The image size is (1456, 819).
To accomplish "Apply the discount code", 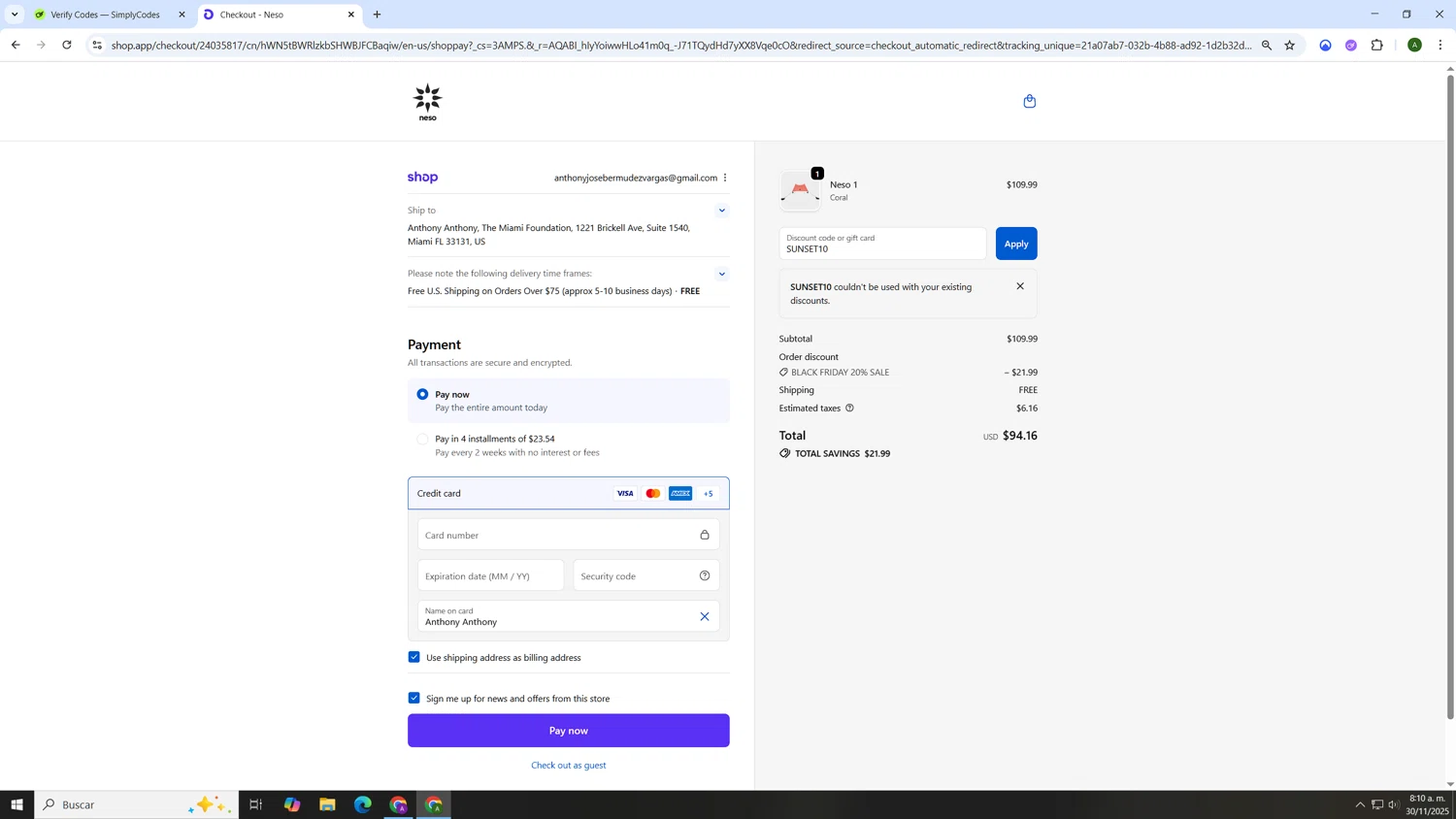I will [1016, 244].
